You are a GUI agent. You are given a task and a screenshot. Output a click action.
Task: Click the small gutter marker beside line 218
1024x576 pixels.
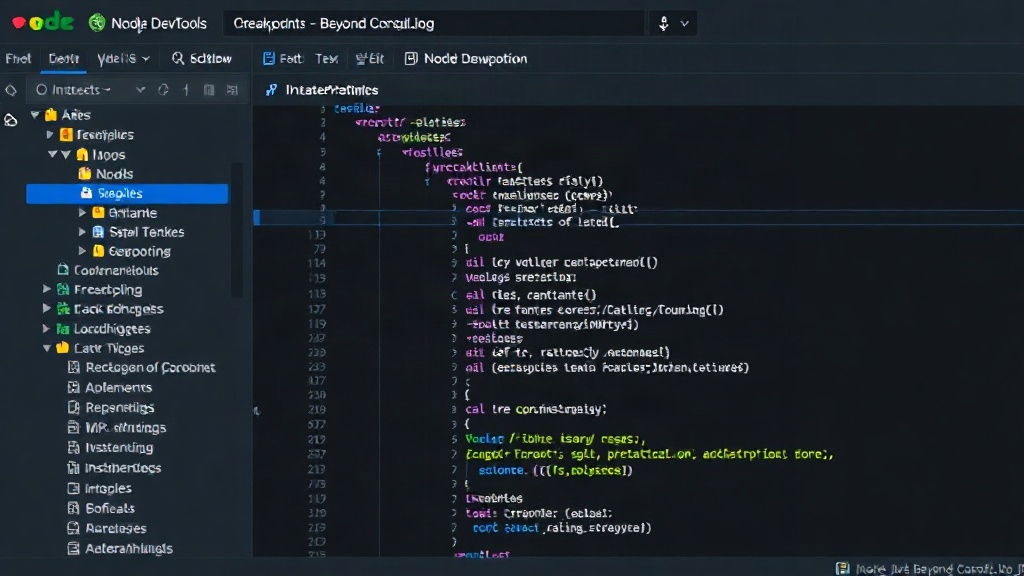(x=257, y=411)
